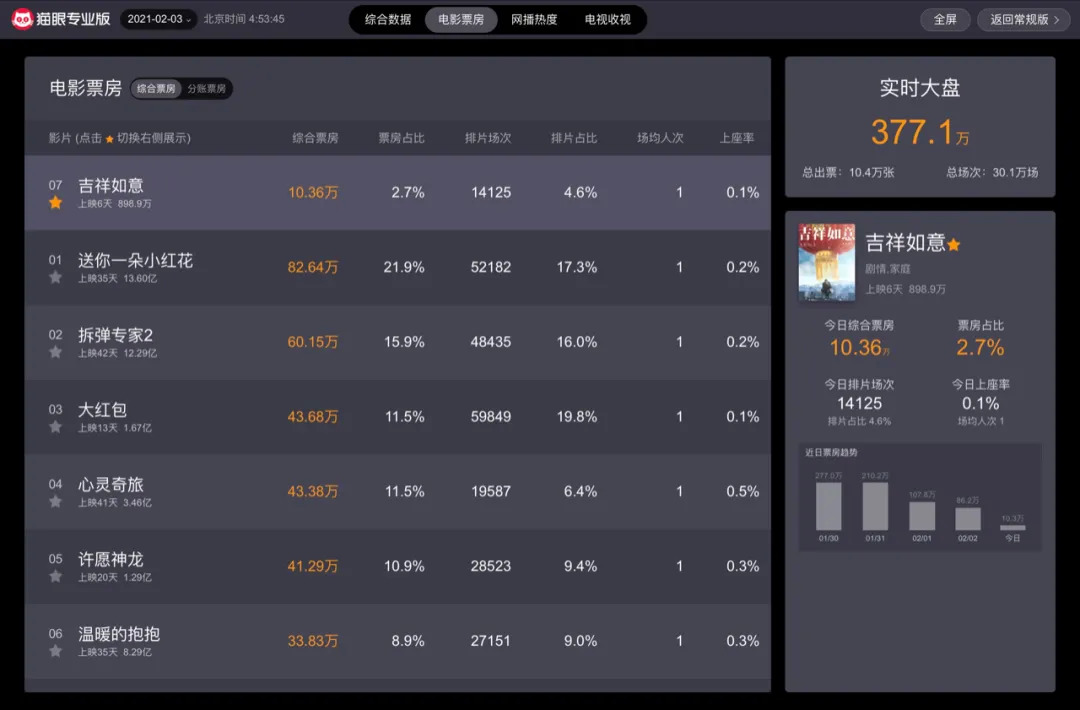Click 0.5% attendance rate cell
The image size is (1080, 710).
pos(742,492)
